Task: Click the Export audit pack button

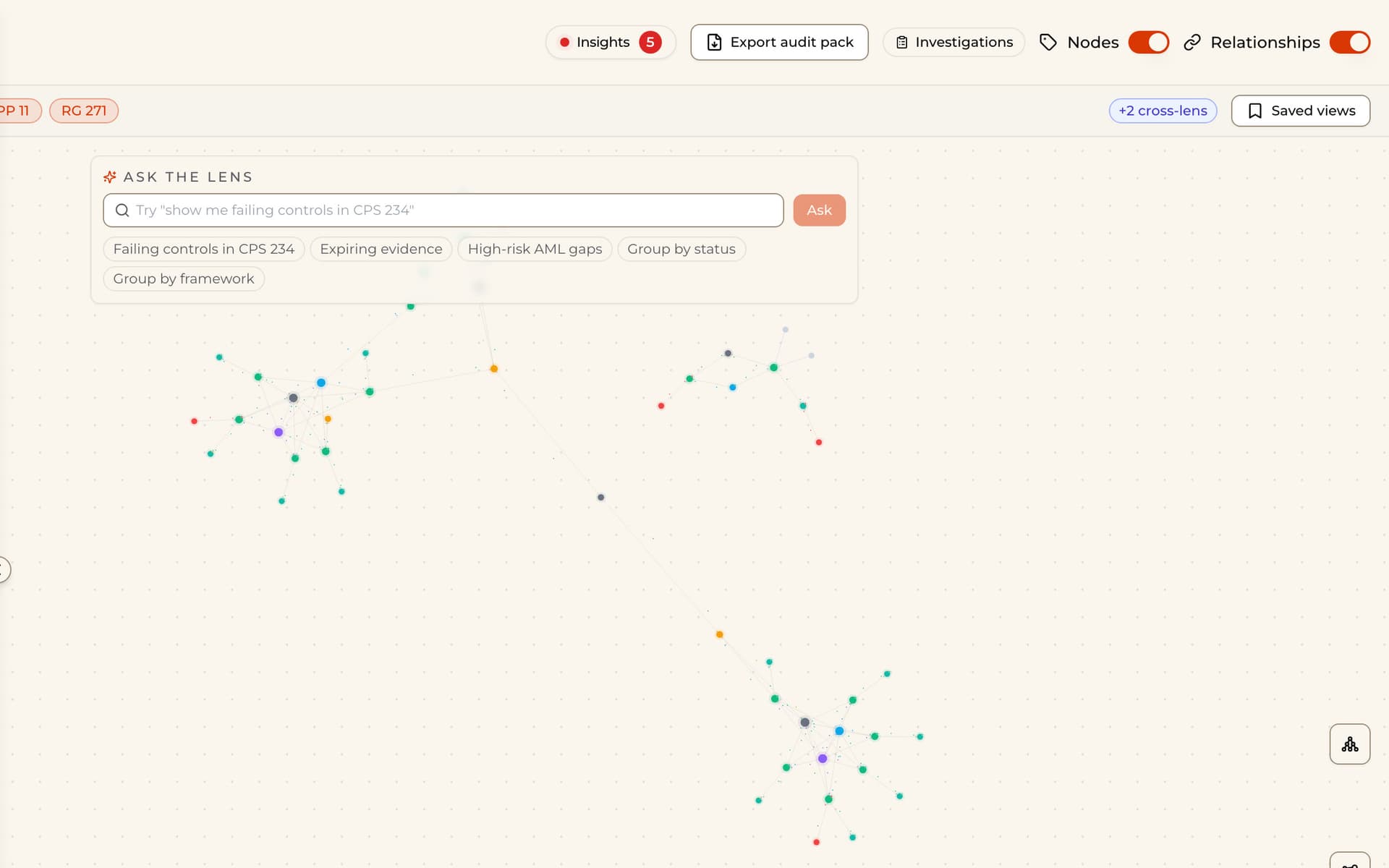Action: click(779, 42)
